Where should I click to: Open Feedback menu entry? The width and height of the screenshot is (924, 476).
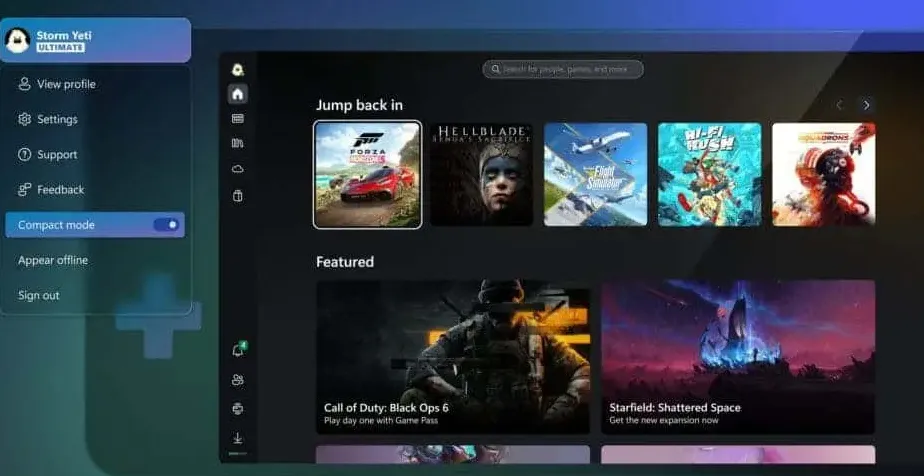pyautogui.click(x=95, y=190)
